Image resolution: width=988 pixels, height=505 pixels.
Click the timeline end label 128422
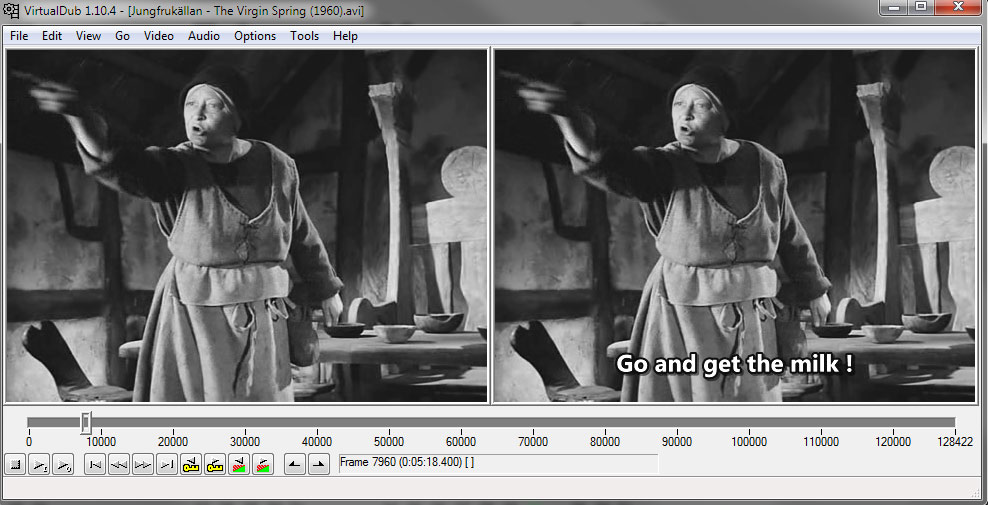click(955, 441)
